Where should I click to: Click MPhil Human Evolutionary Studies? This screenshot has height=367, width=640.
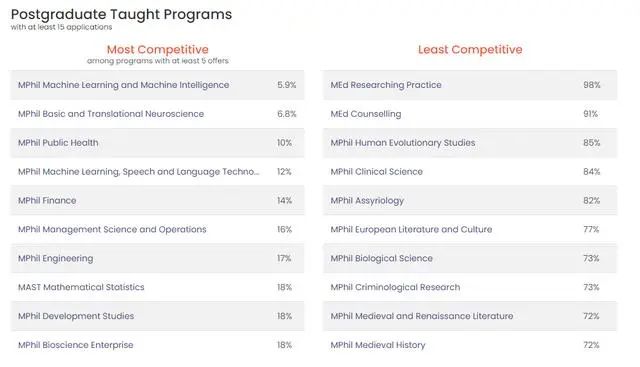pyautogui.click(x=403, y=143)
